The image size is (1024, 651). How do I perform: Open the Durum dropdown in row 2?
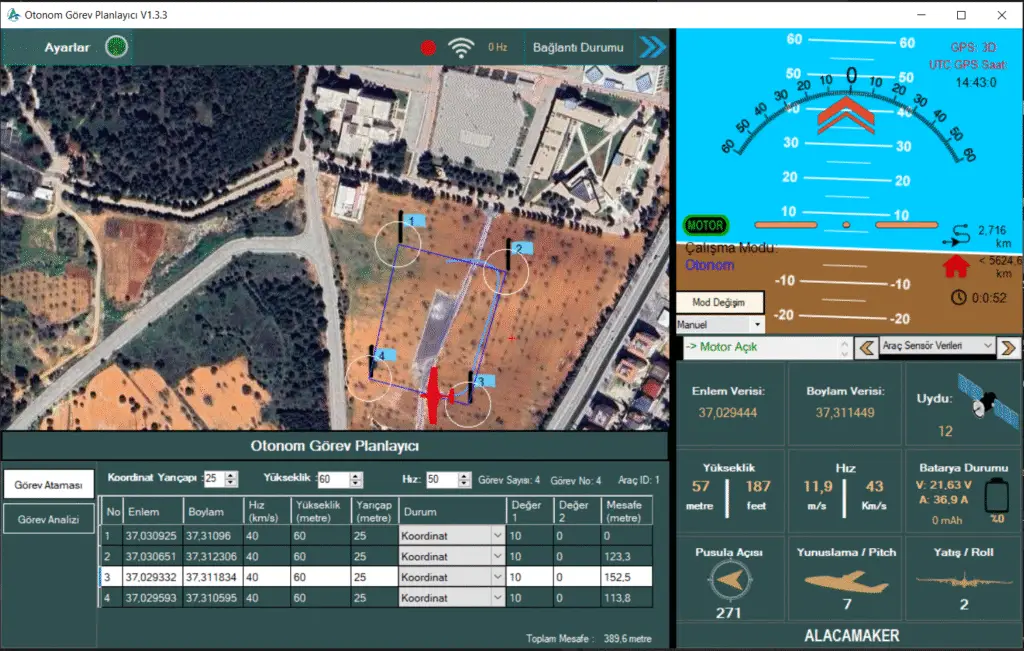pyautogui.click(x=497, y=557)
